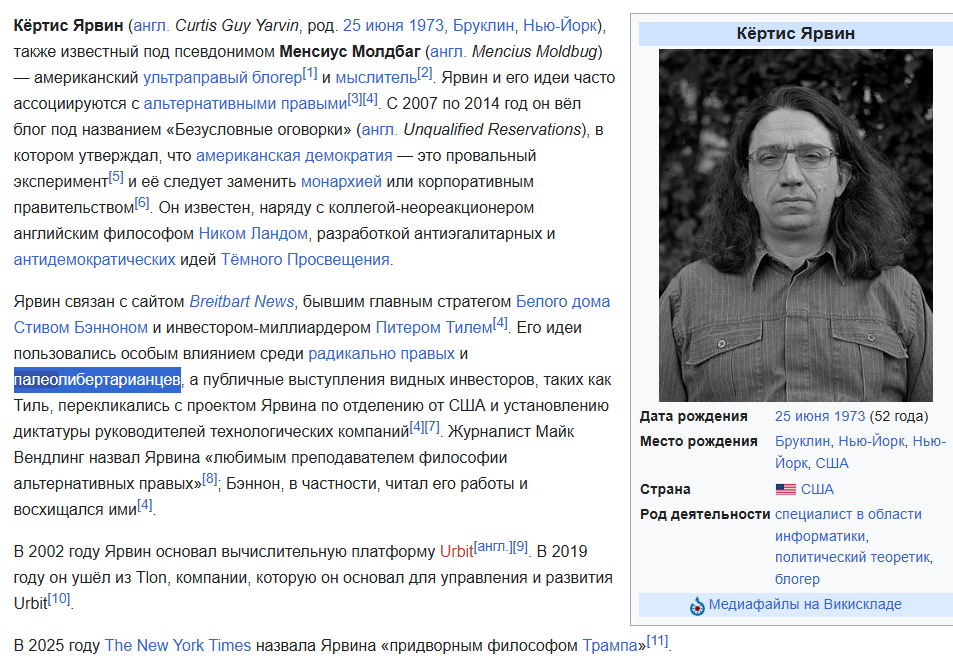The height and width of the screenshot is (664, 953).
Task: Open Питером Тилем link
Action: [434, 328]
